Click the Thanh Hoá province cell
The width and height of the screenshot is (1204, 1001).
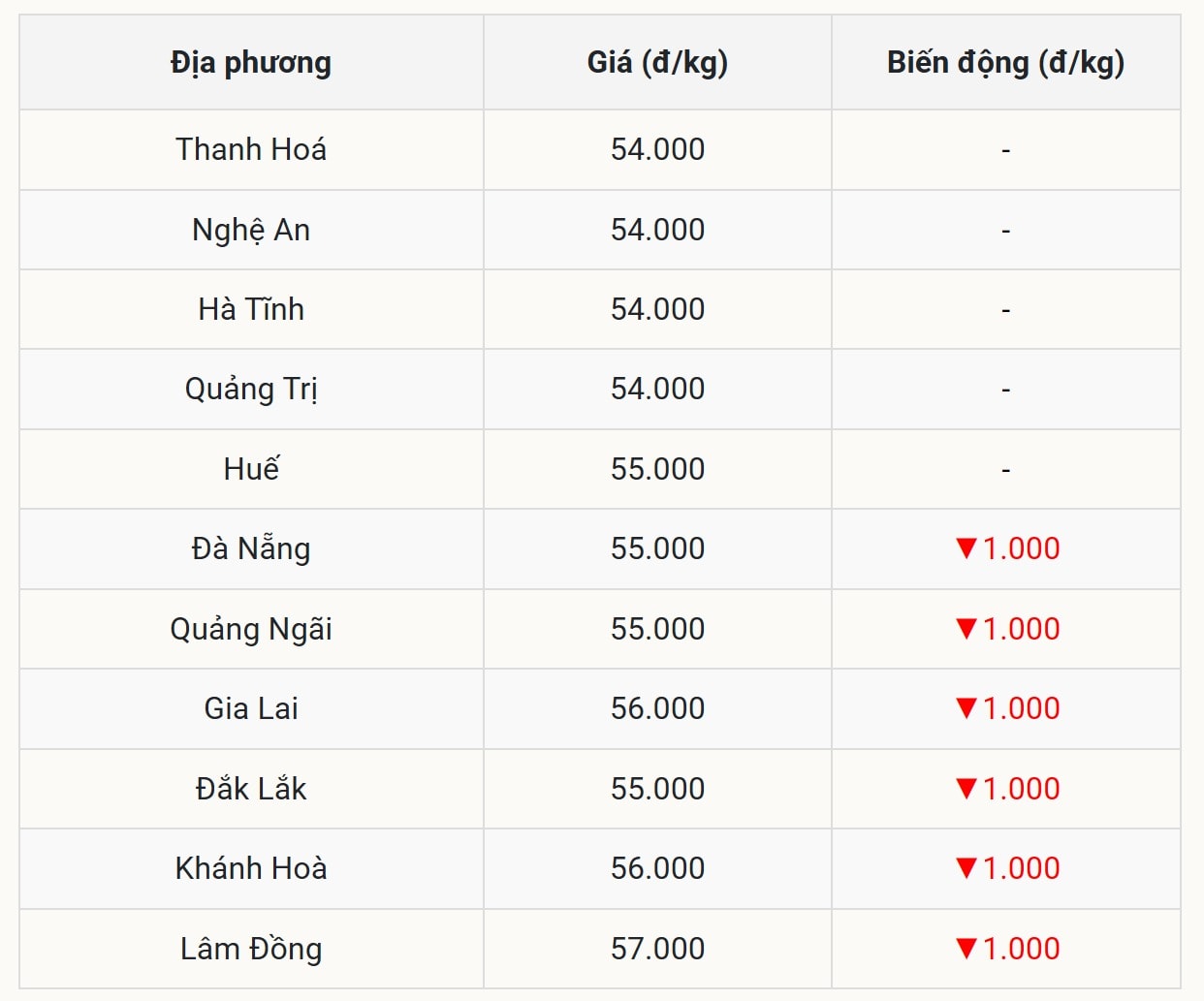(x=251, y=149)
